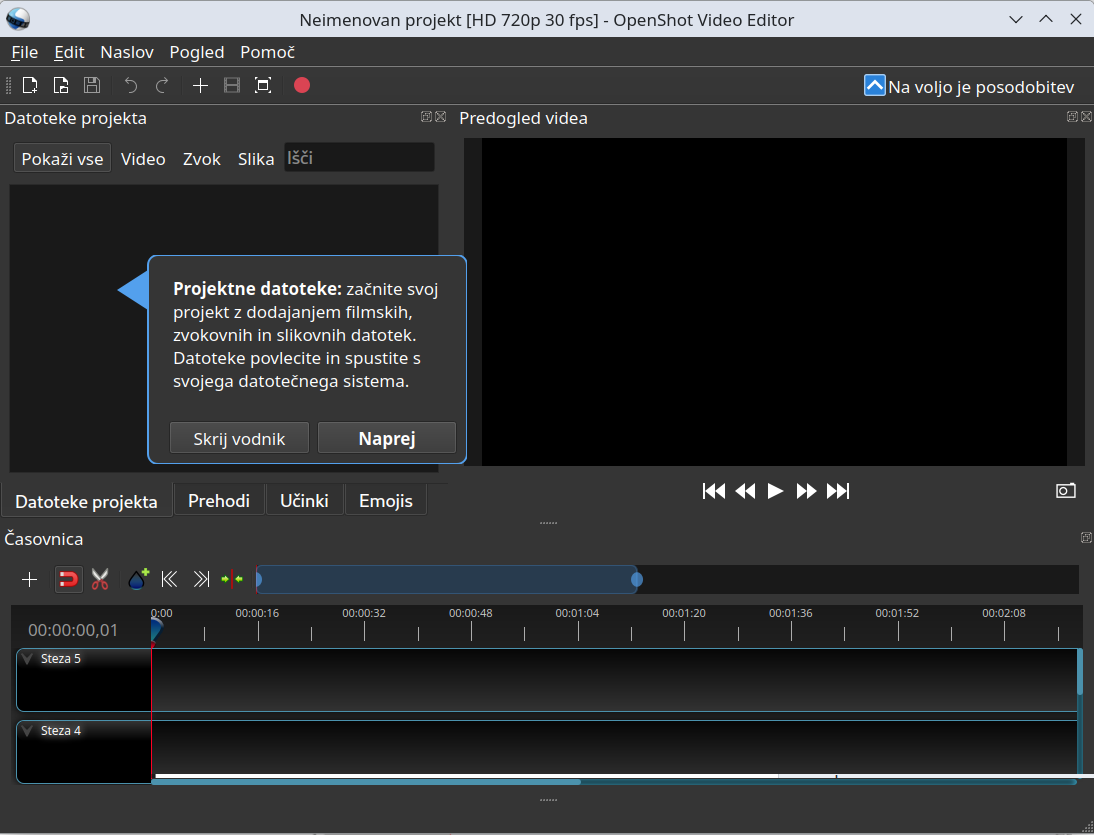Open the Naslov menu
This screenshot has width=1094, height=835.
tap(127, 52)
